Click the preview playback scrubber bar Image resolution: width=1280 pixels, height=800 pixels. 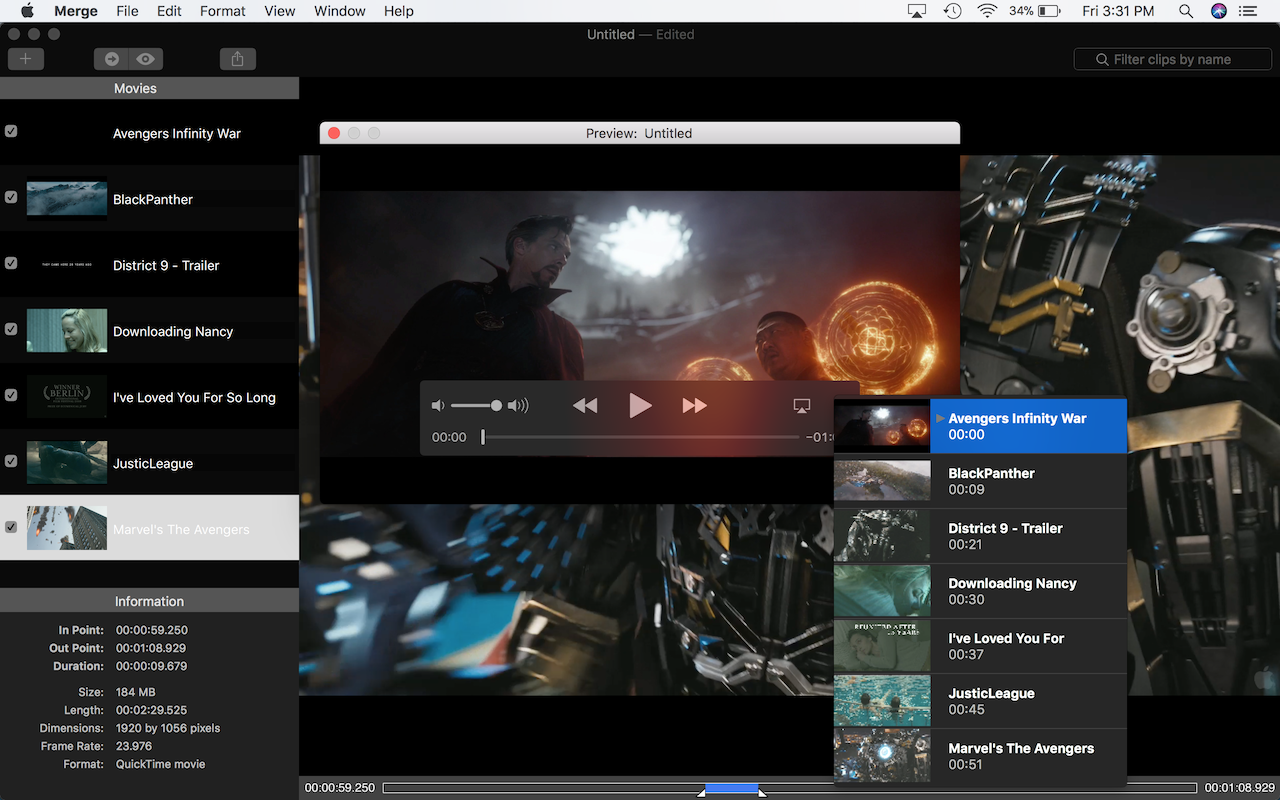coord(641,437)
